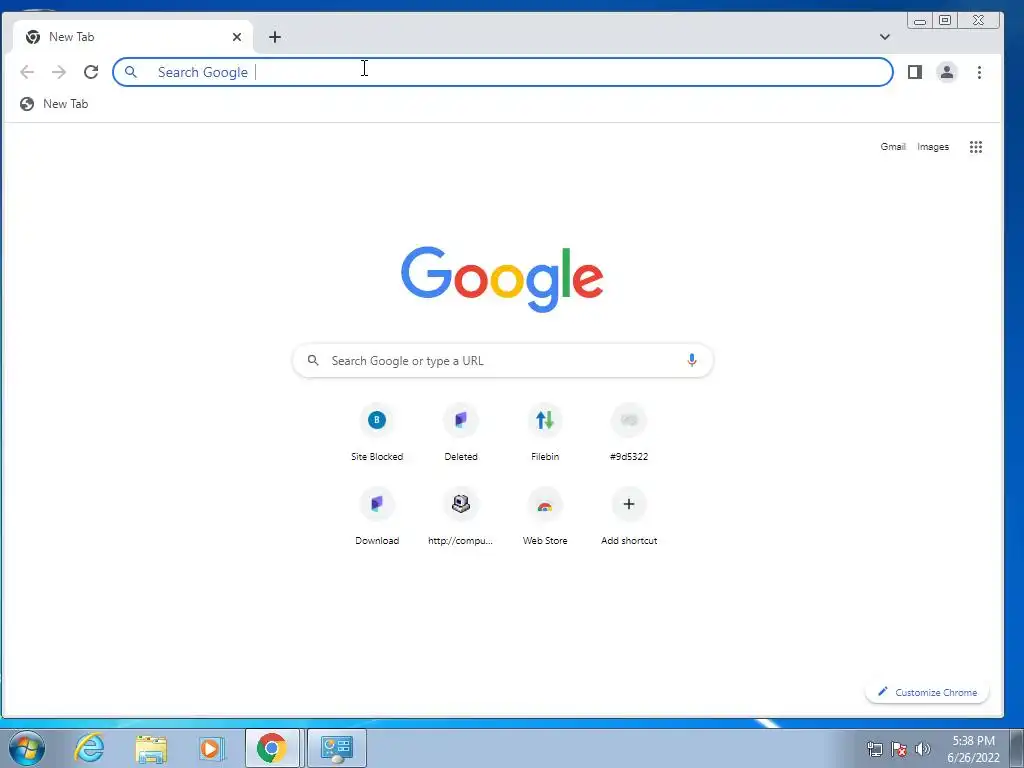
Task: Open the Filebin shortcut
Action: pyautogui.click(x=545, y=432)
